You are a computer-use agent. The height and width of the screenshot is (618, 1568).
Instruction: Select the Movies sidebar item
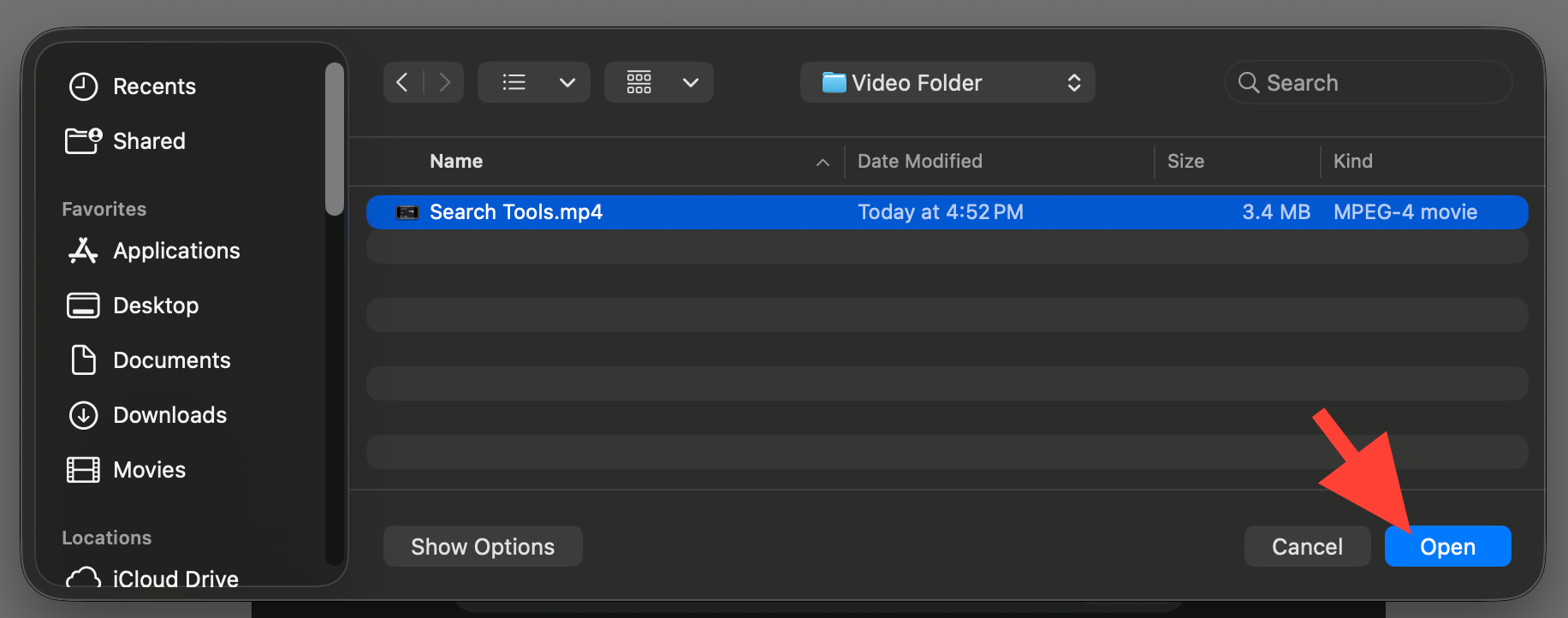click(x=149, y=470)
